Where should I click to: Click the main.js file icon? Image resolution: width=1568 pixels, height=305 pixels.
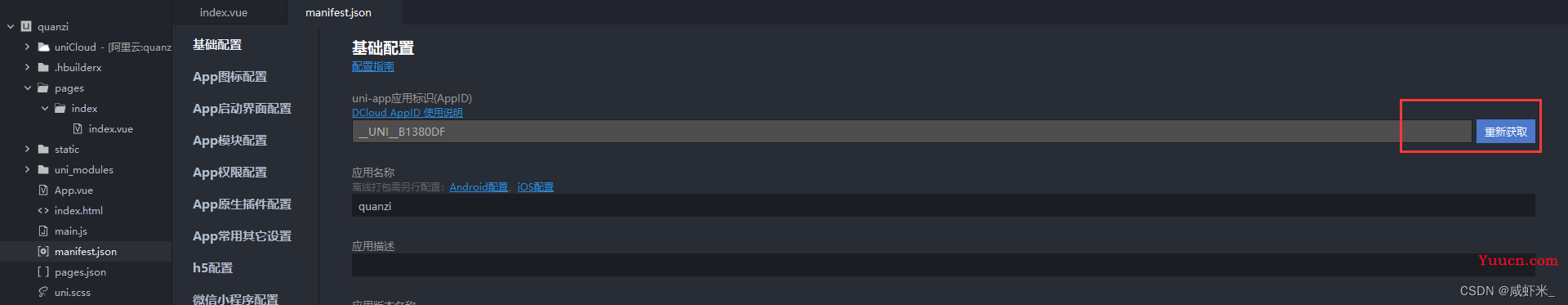[43, 231]
